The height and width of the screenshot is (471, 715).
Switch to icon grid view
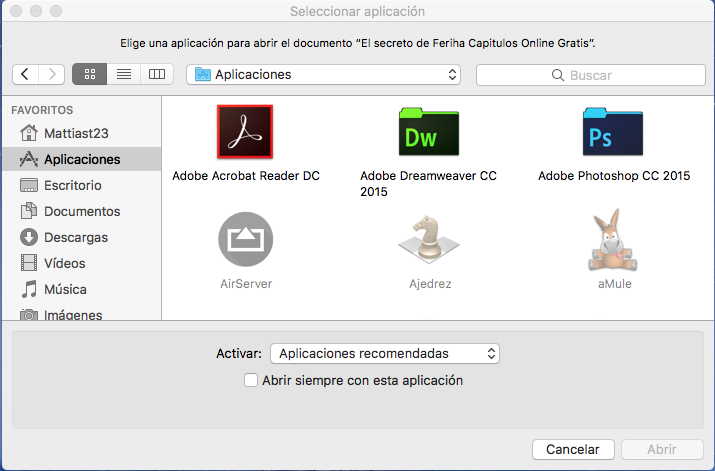(90, 74)
